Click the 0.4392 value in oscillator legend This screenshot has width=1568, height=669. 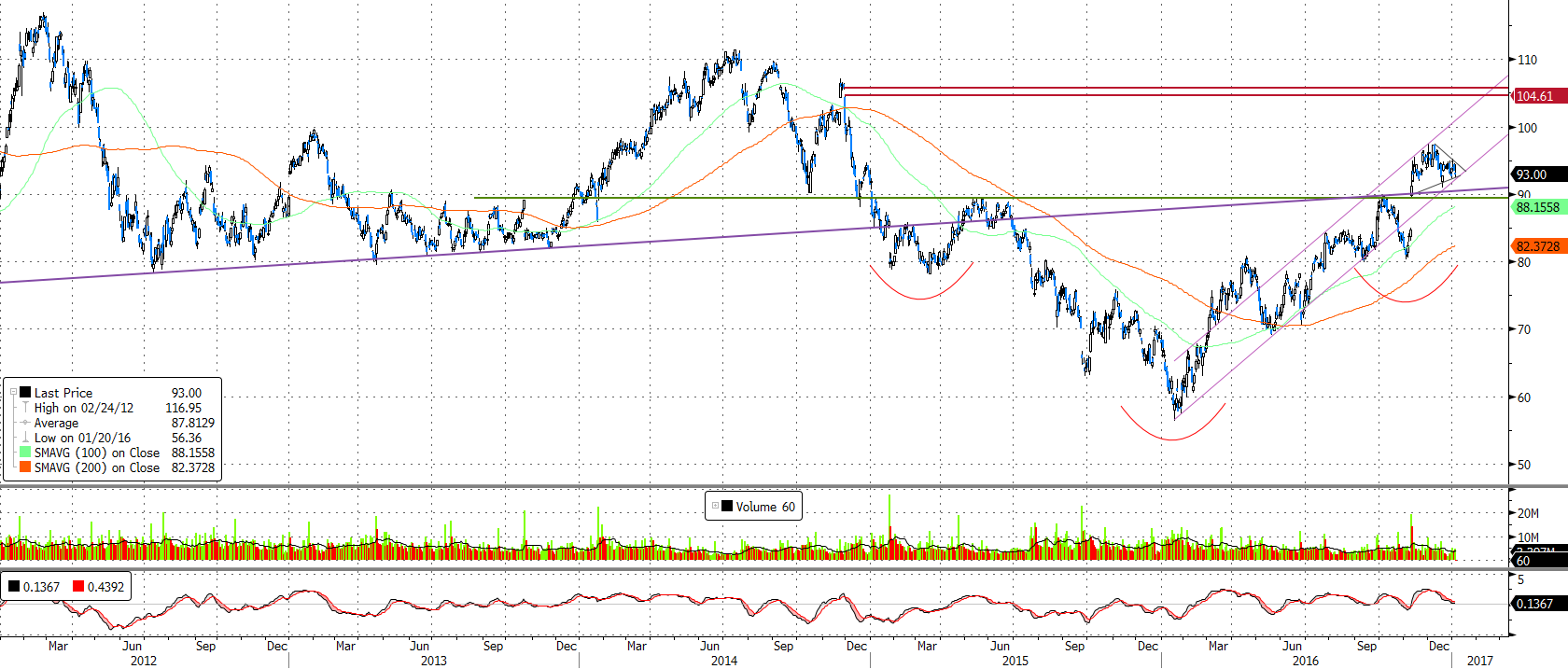(105, 587)
